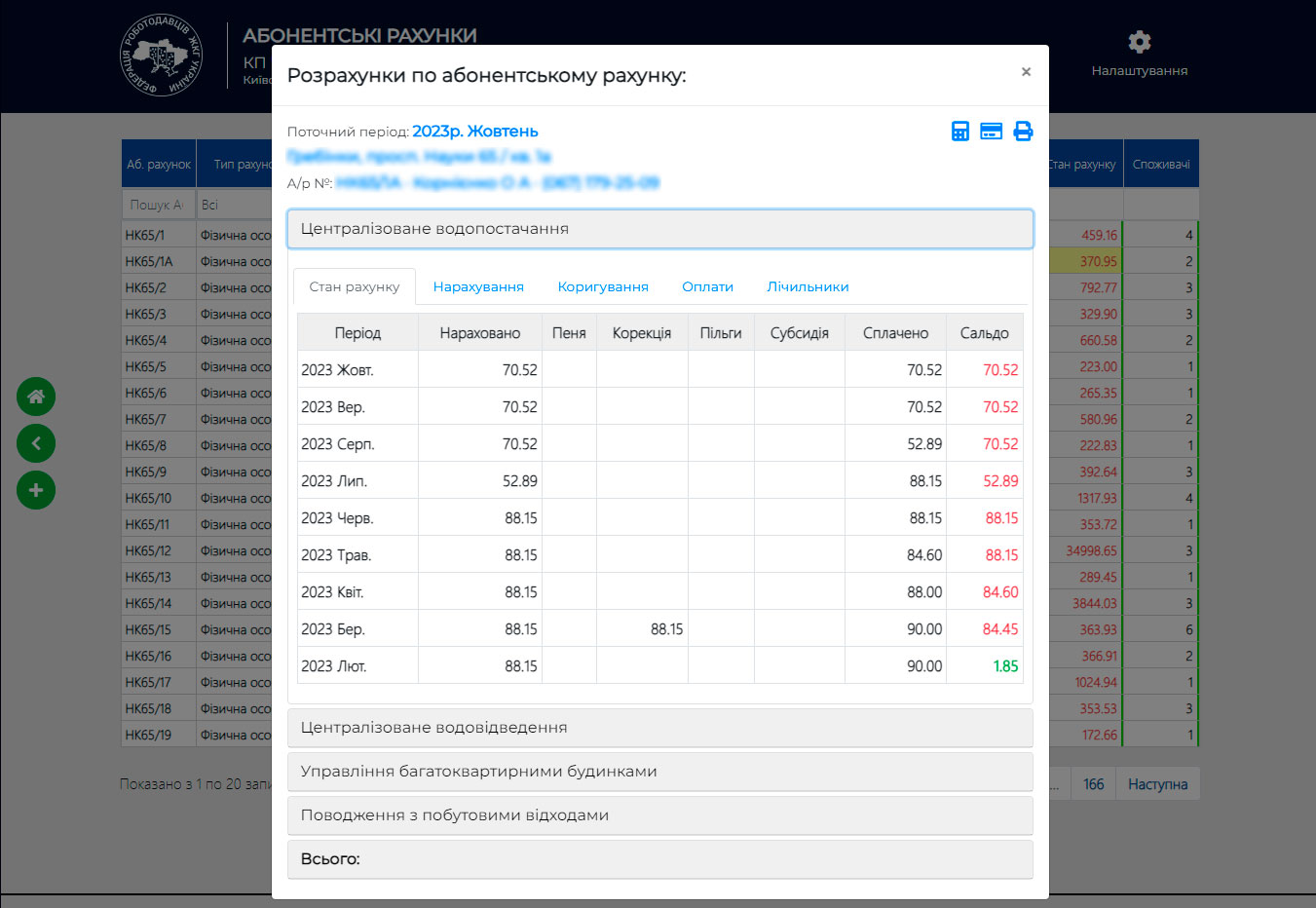Open the Лічильники tab
Viewport: 1316px width, 908px height.
tap(808, 287)
